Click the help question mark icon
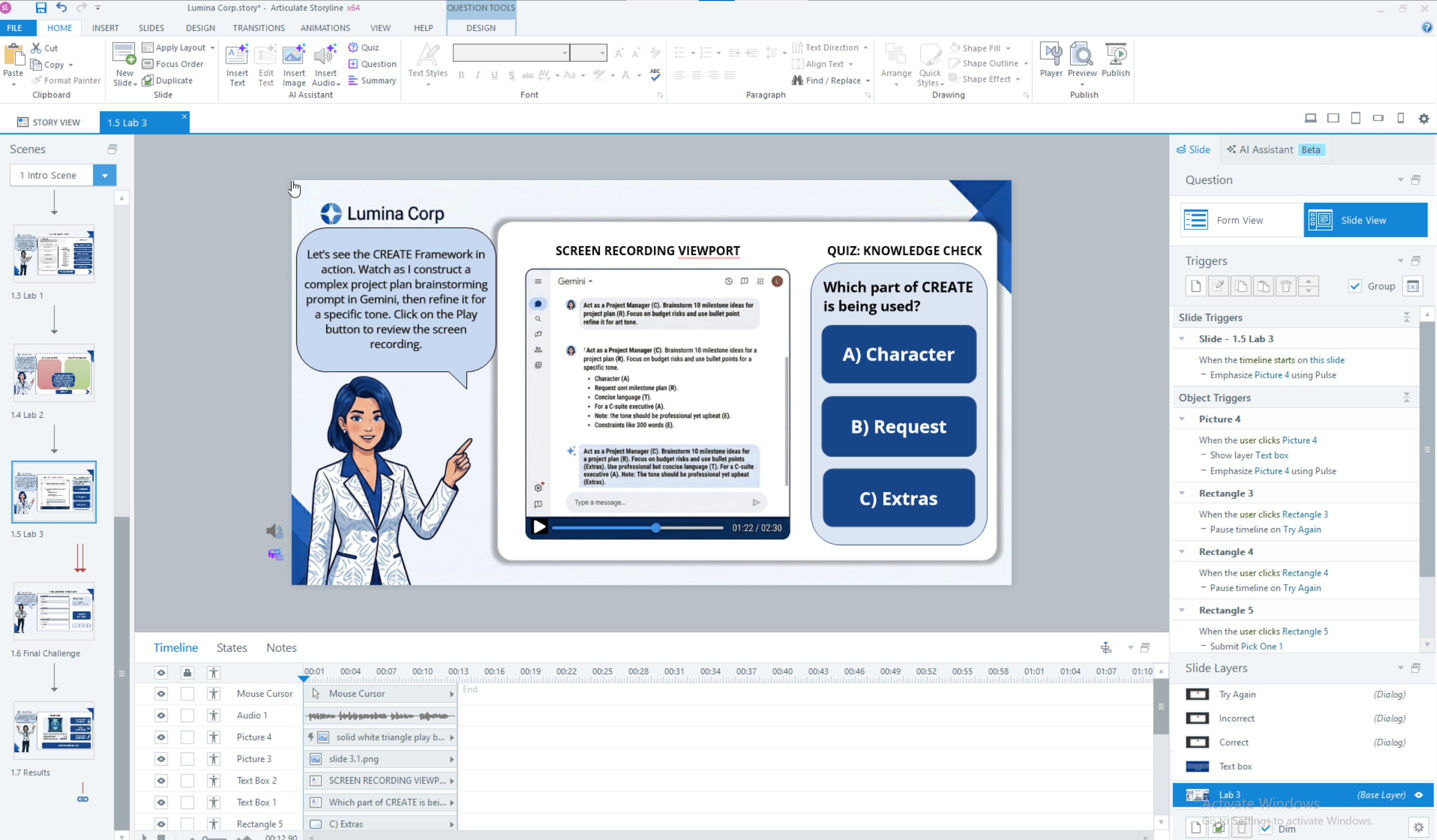 [1428, 27]
